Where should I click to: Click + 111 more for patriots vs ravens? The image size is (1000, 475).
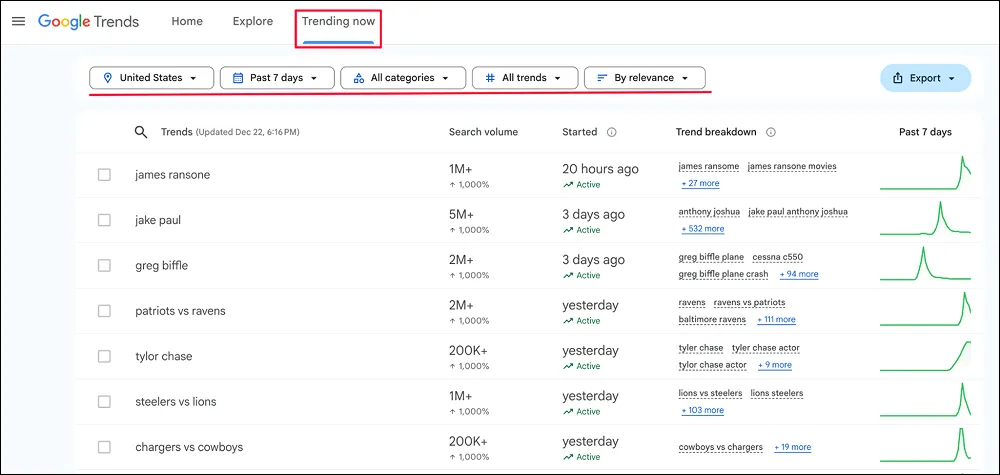[776, 319]
